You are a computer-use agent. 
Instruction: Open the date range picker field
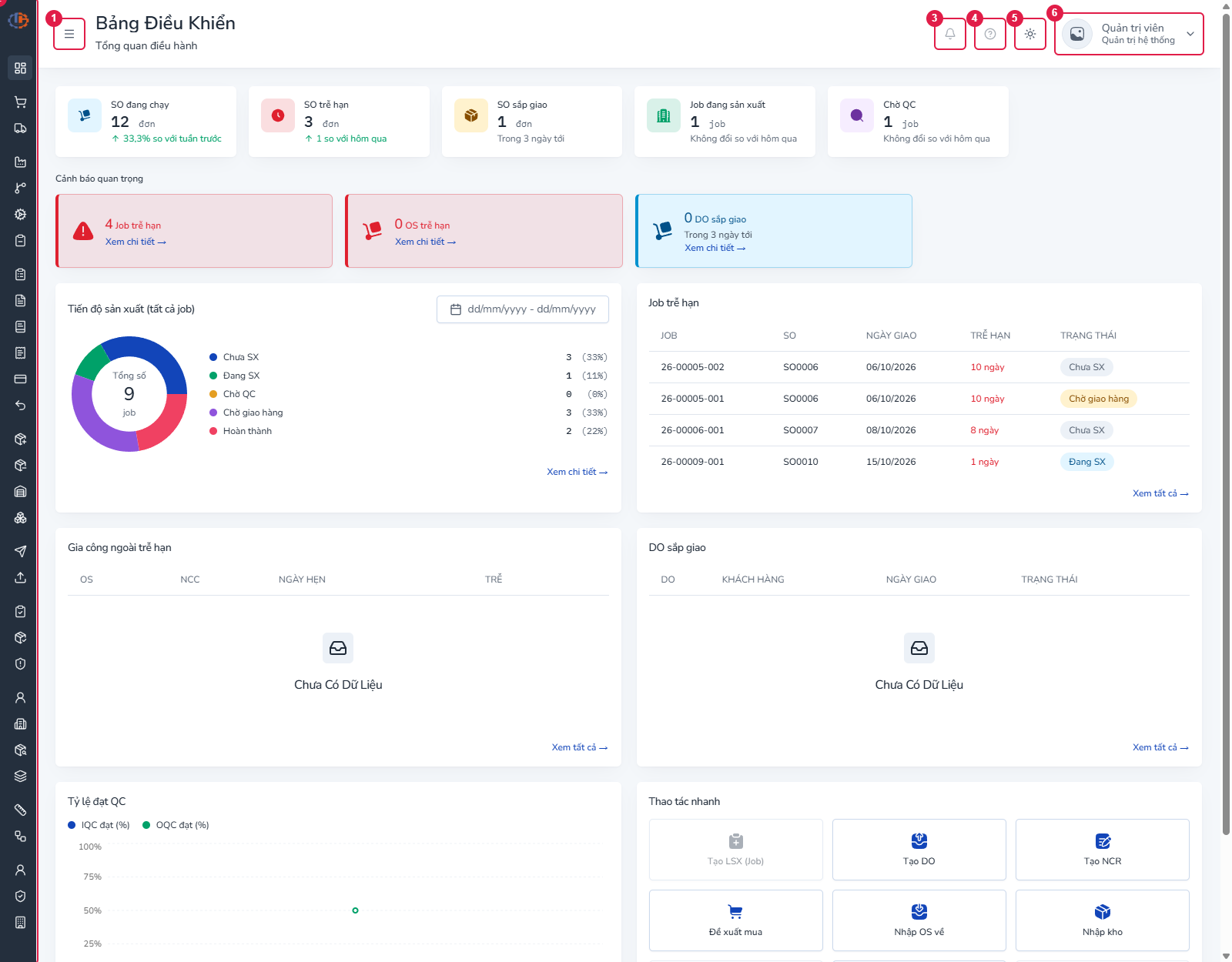tap(523, 309)
